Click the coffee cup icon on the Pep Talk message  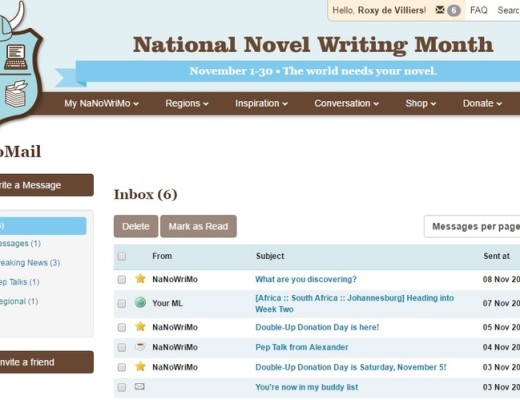click(x=140, y=347)
